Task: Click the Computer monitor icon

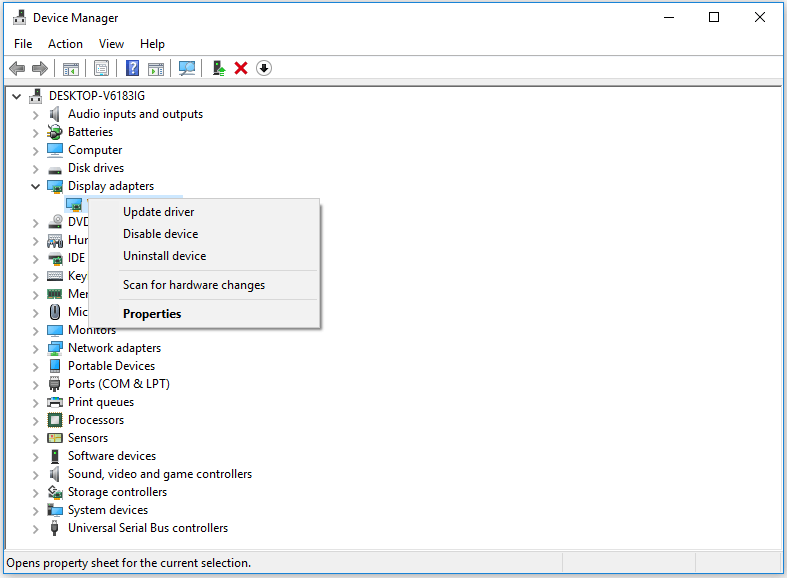Action: [55, 150]
